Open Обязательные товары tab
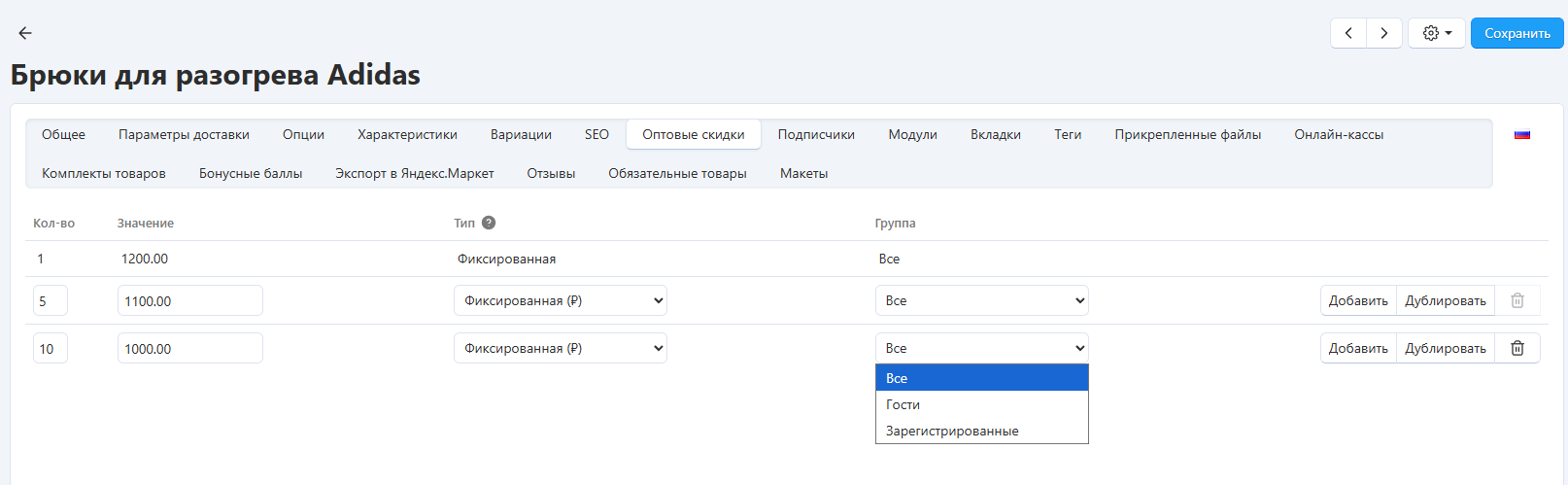The image size is (1568, 485). point(677,173)
